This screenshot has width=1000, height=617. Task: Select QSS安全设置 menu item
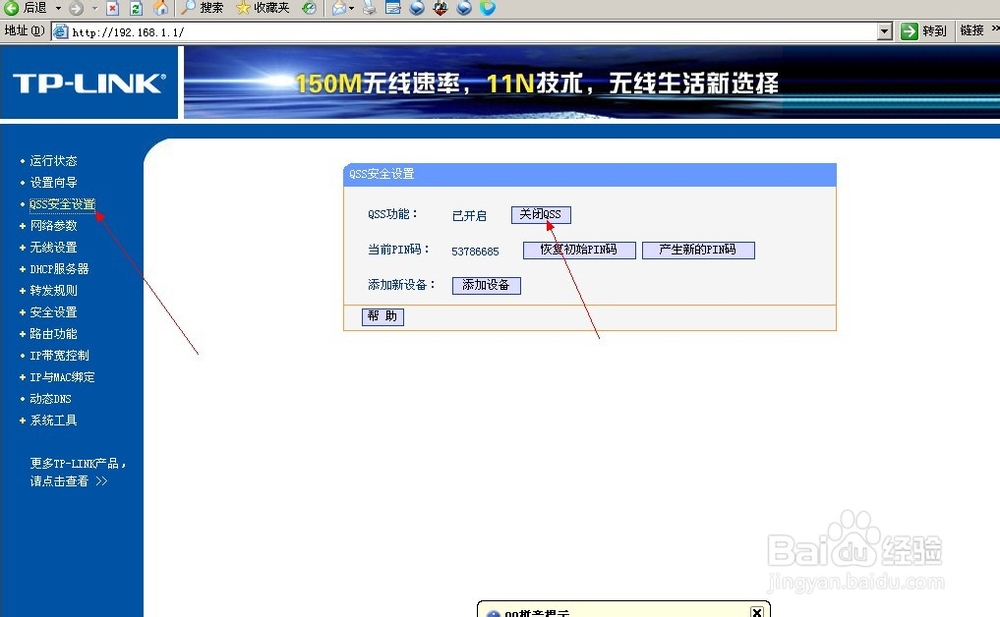click(62, 204)
